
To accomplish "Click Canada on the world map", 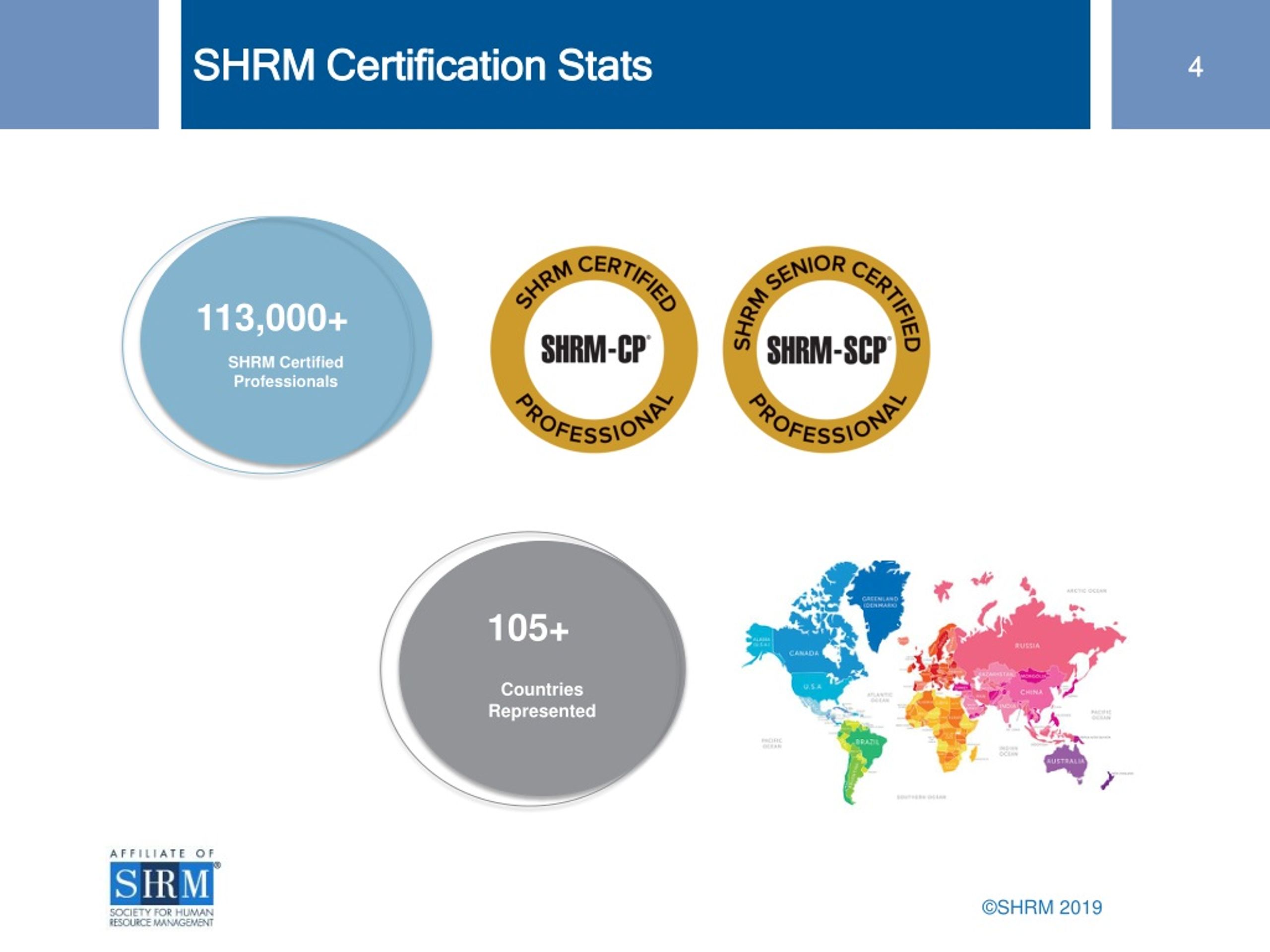I will [804, 653].
